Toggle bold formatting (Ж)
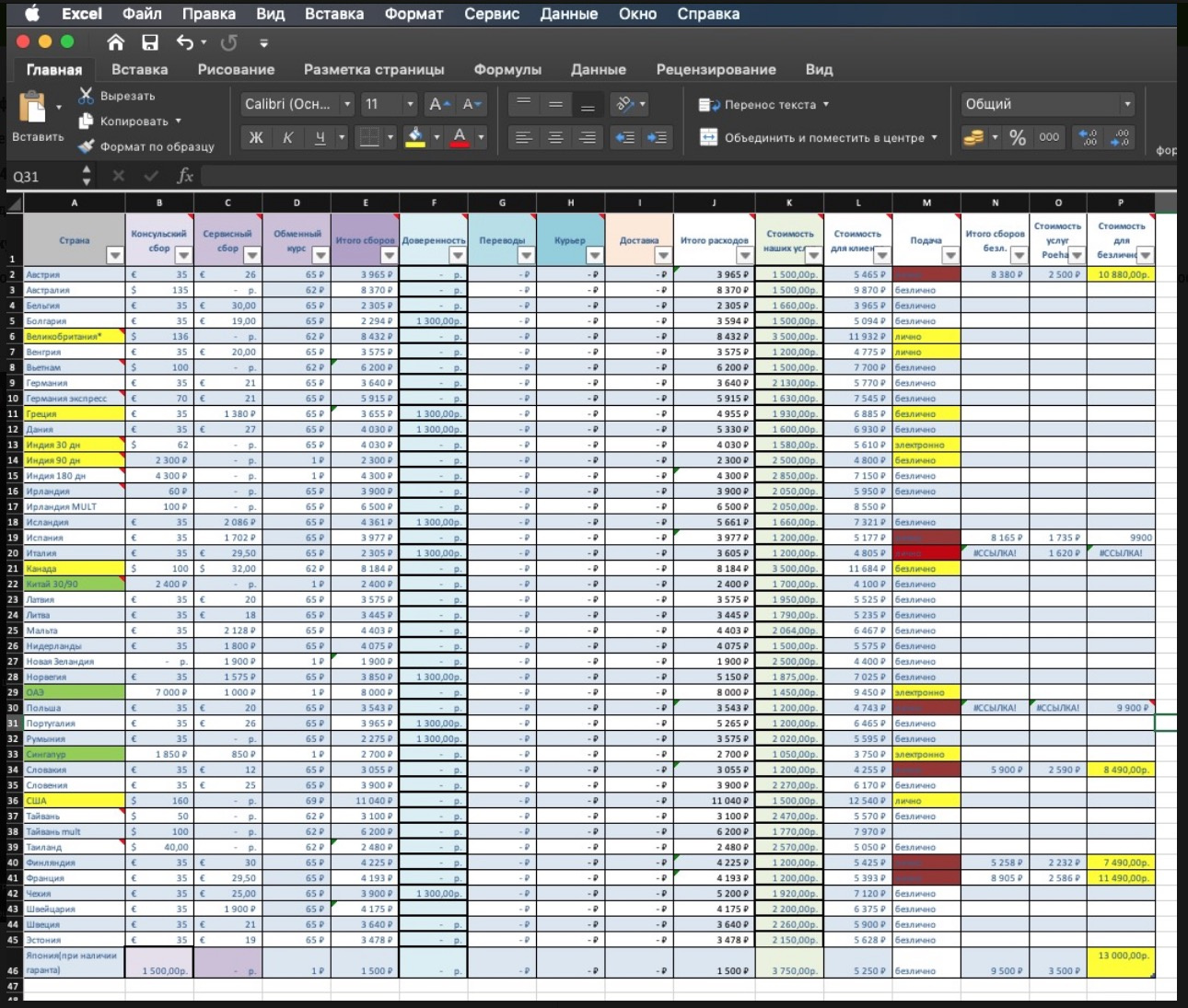Image resolution: width=1188 pixels, height=1008 pixels. pos(256,137)
